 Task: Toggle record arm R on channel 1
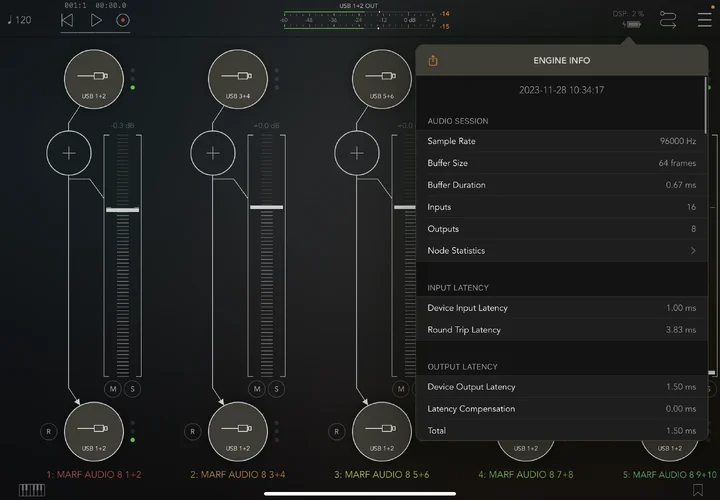47,432
